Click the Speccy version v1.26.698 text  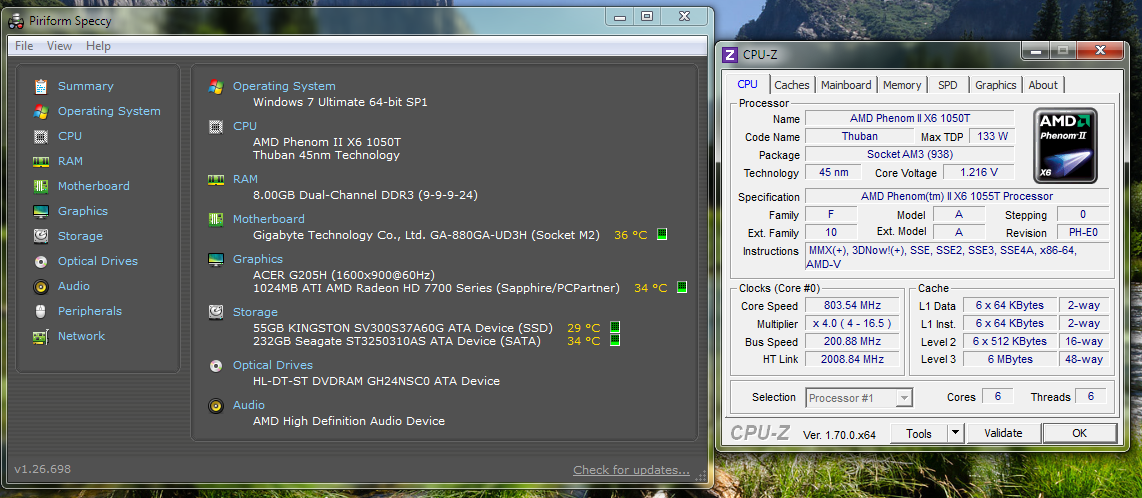pyautogui.click(x=42, y=470)
